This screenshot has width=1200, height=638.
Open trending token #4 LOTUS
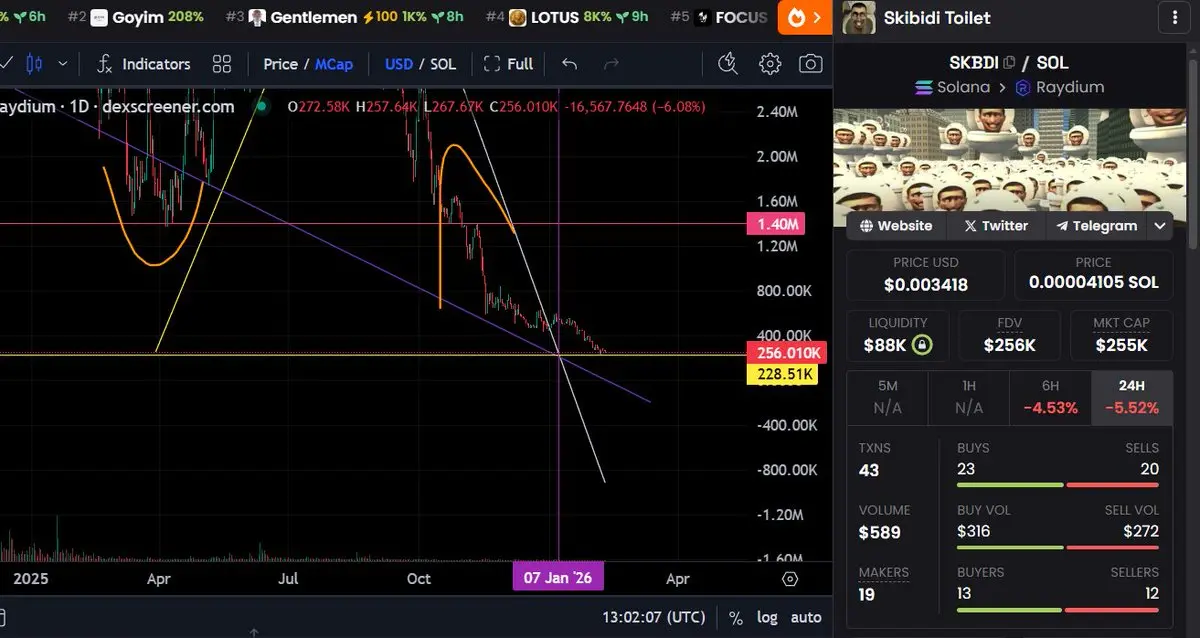point(567,17)
